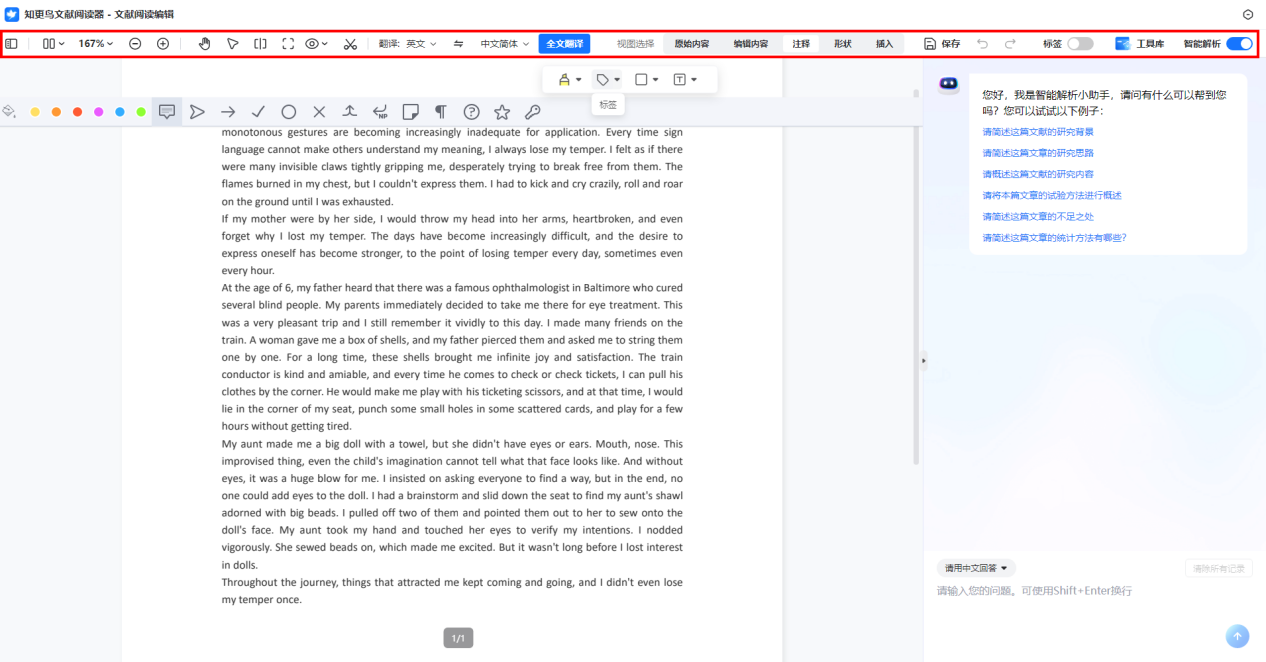Click the 保存 save button
1266x662 pixels.
(942, 44)
